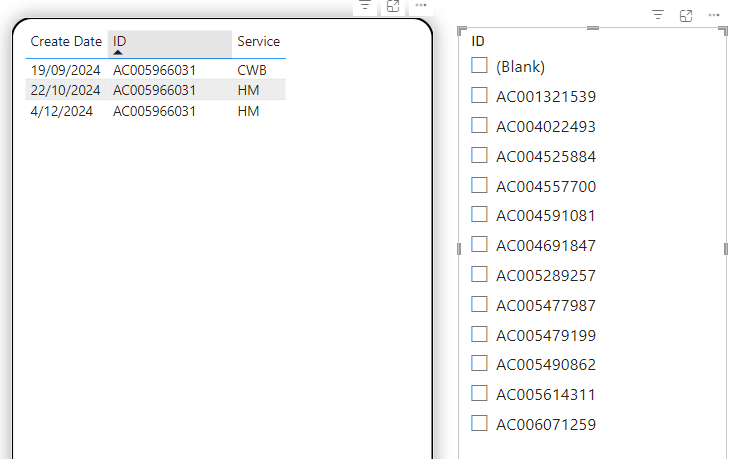Viewport: 740px width, 459px height.
Task: Click focus mode icon above ID slicer
Action: pos(686,16)
